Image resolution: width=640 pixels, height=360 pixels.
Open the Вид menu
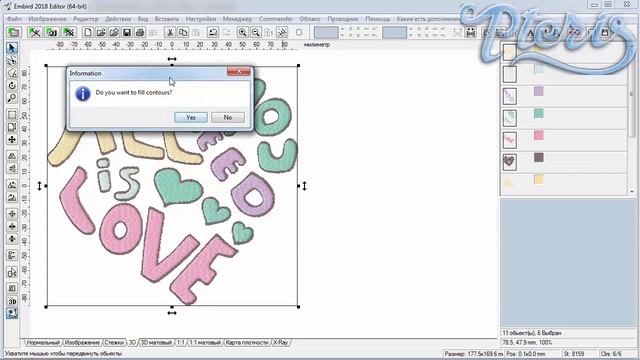point(143,19)
